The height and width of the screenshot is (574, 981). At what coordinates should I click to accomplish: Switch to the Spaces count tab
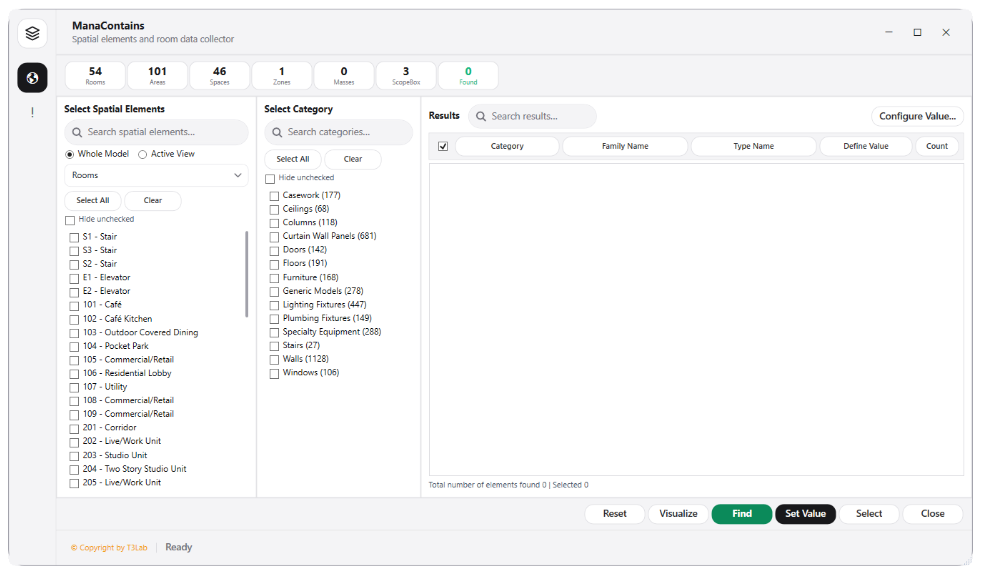[220, 76]
